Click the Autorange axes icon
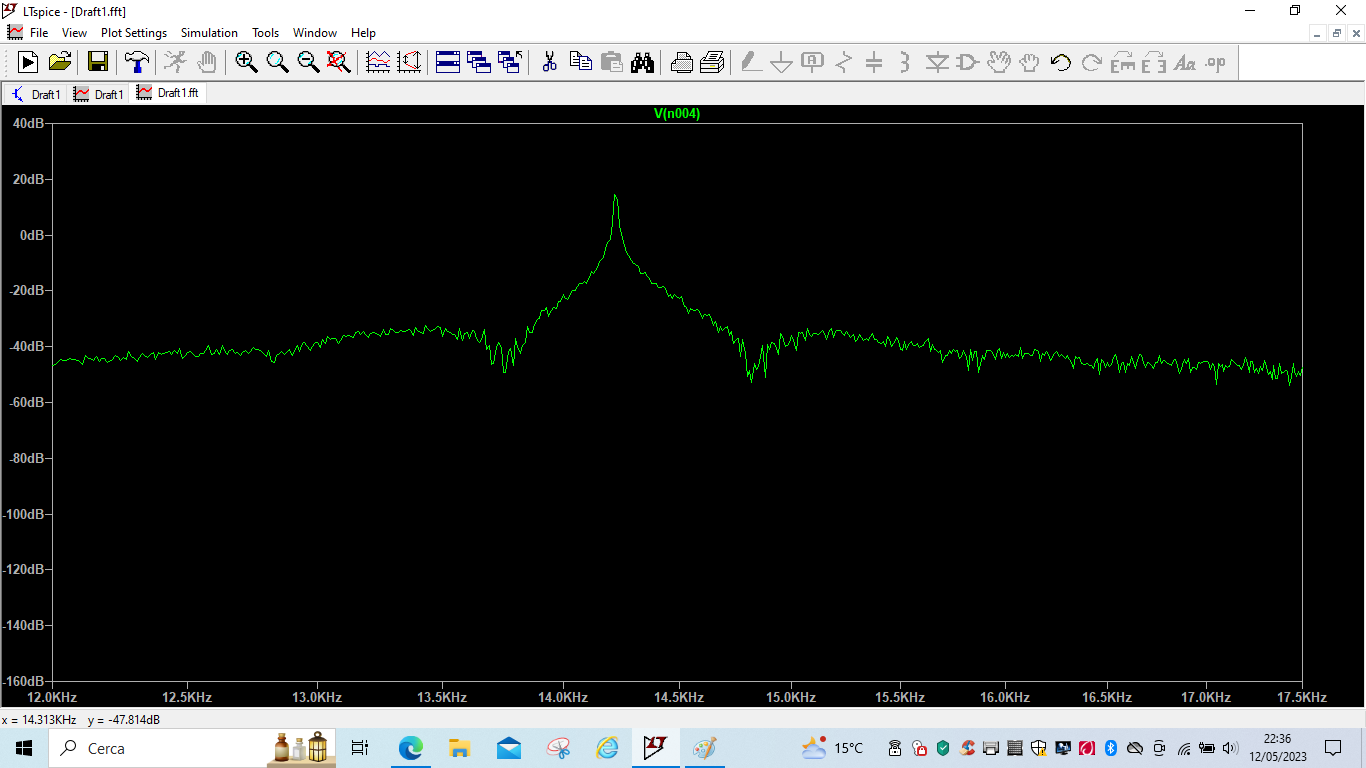1366x768 pixels. coord(409,62)
